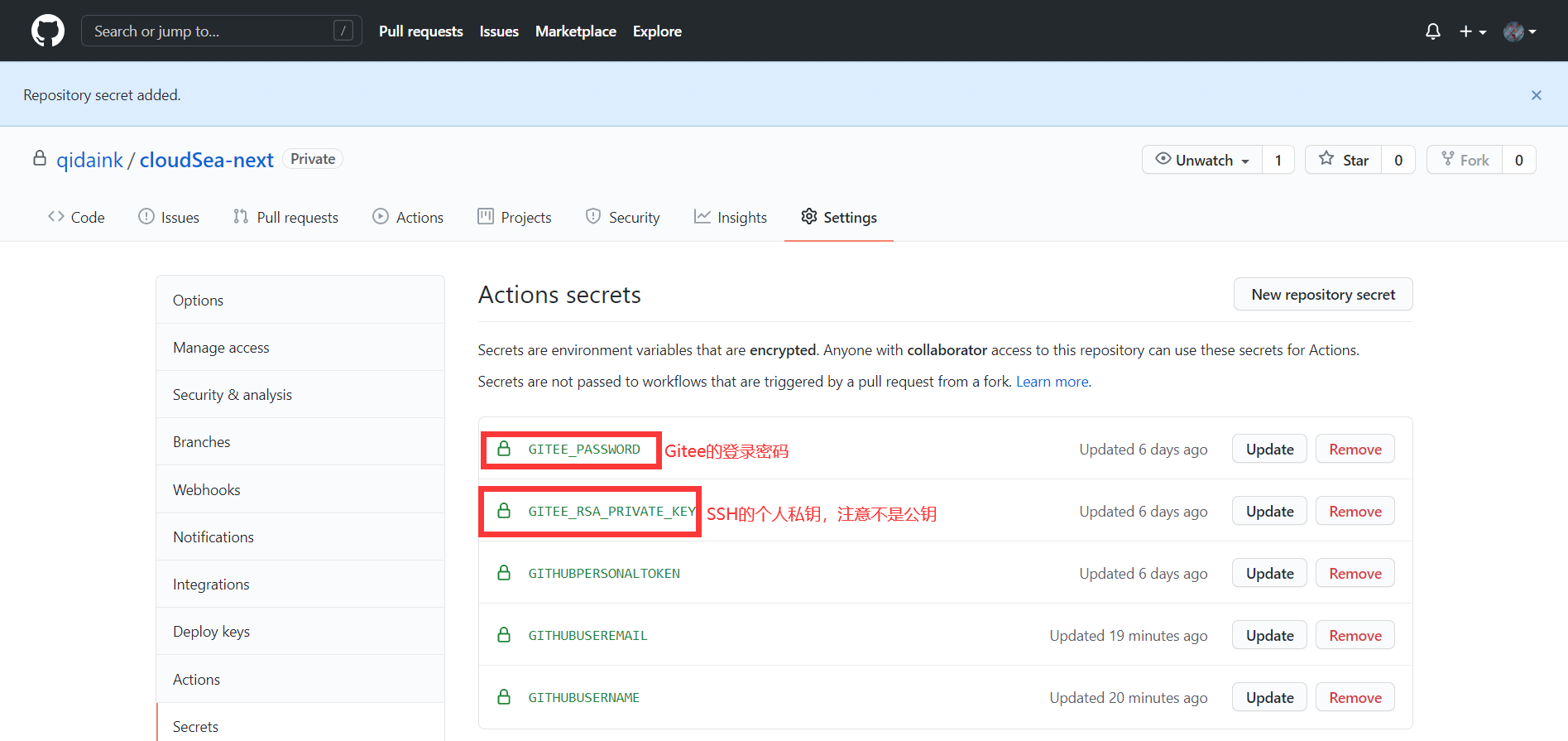
Task: Remove the GITHUBPERSONALTOKEN secret
Action: coord(1355,573)
